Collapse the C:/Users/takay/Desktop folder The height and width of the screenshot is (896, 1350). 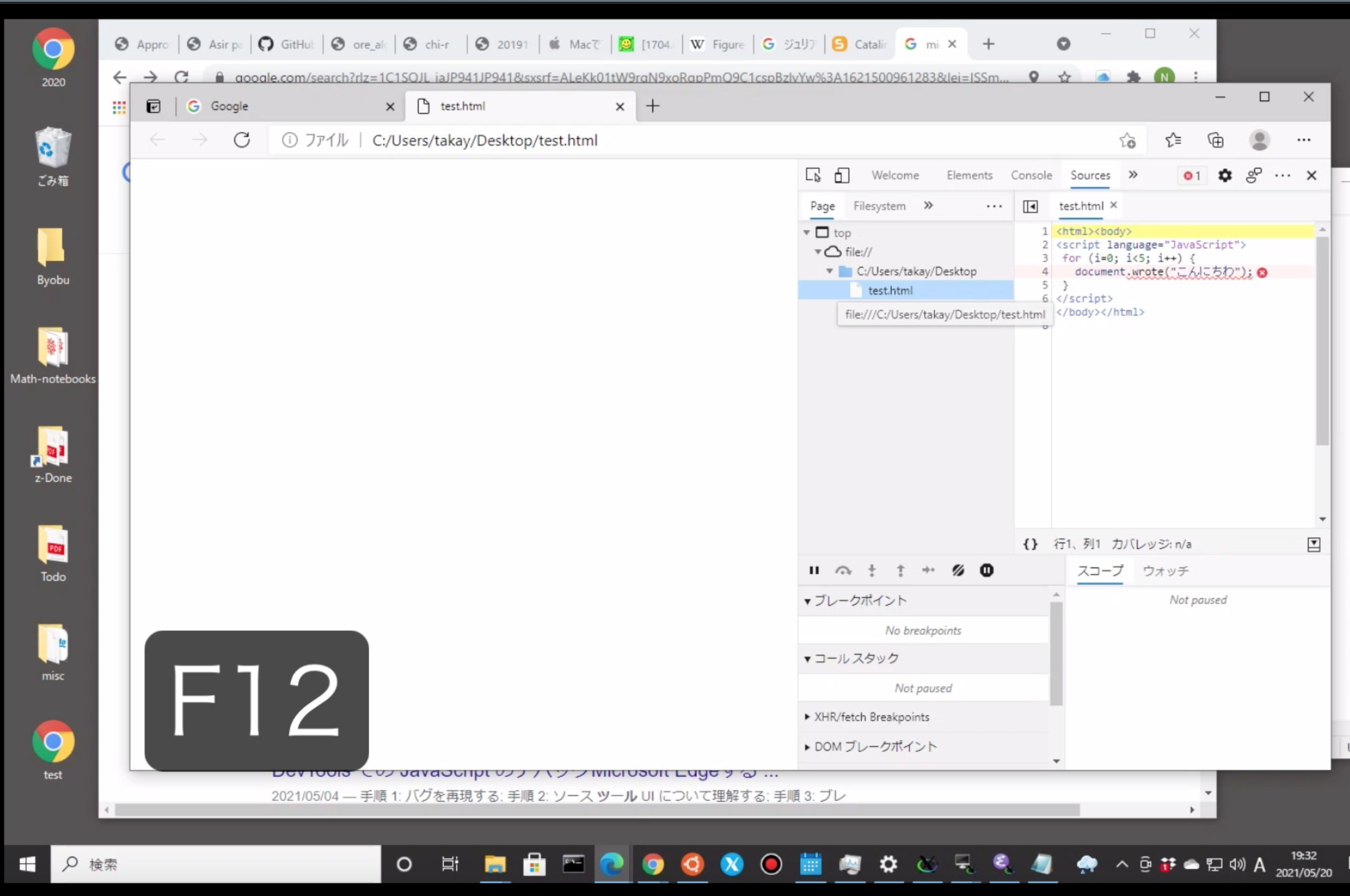click(830, 271)
